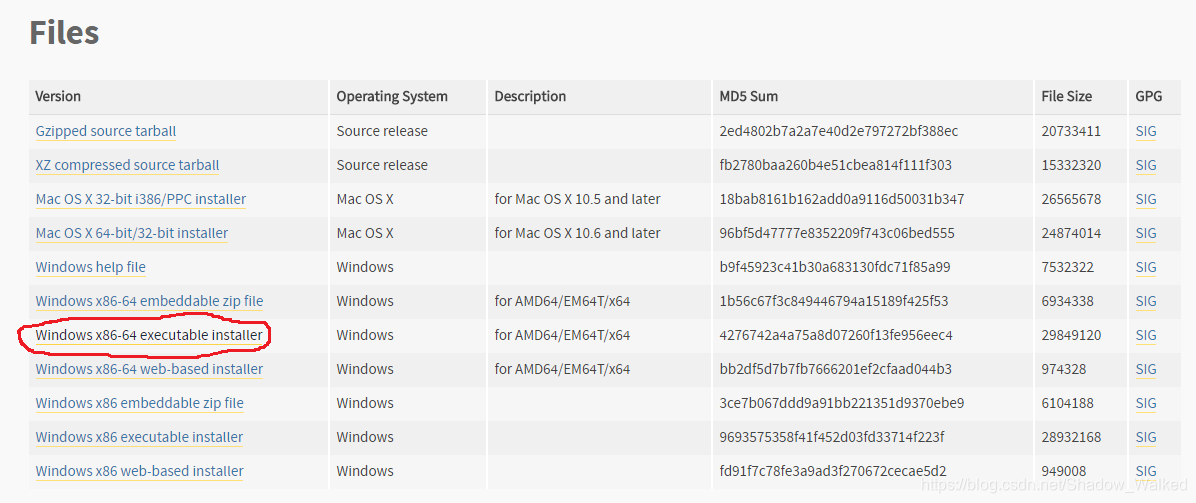This screenshot has height=503, width=1196.
Task: Click 'for Mac OS X 10.5 and later' description
Action: [577, 199]
